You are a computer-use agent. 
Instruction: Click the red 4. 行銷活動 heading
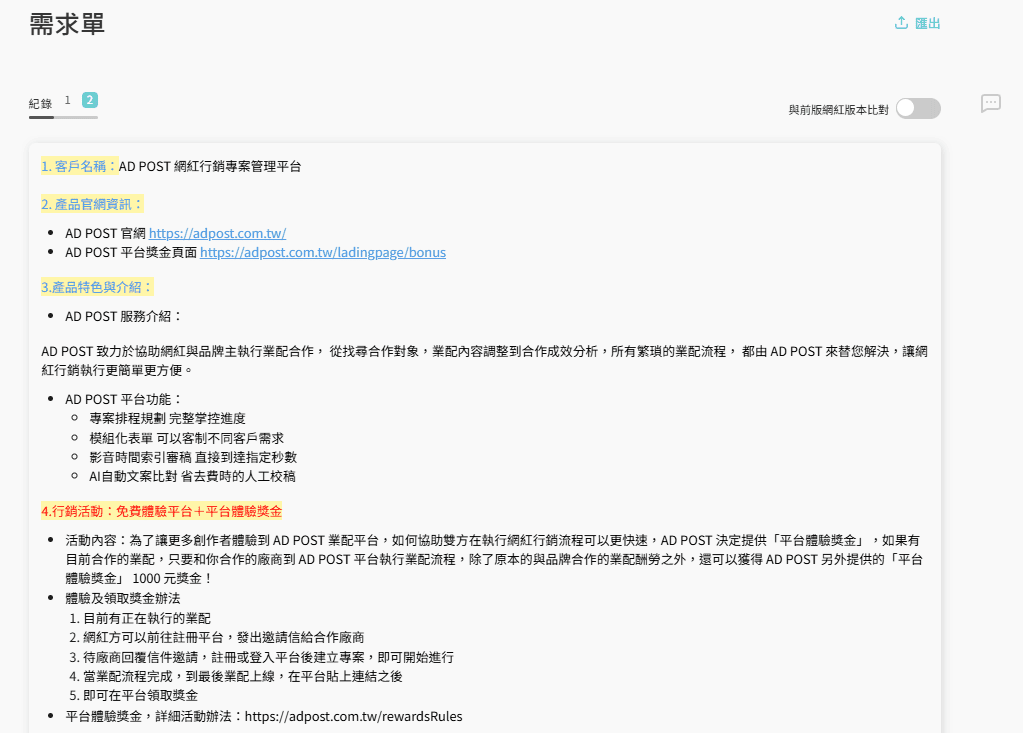(161, 510)
